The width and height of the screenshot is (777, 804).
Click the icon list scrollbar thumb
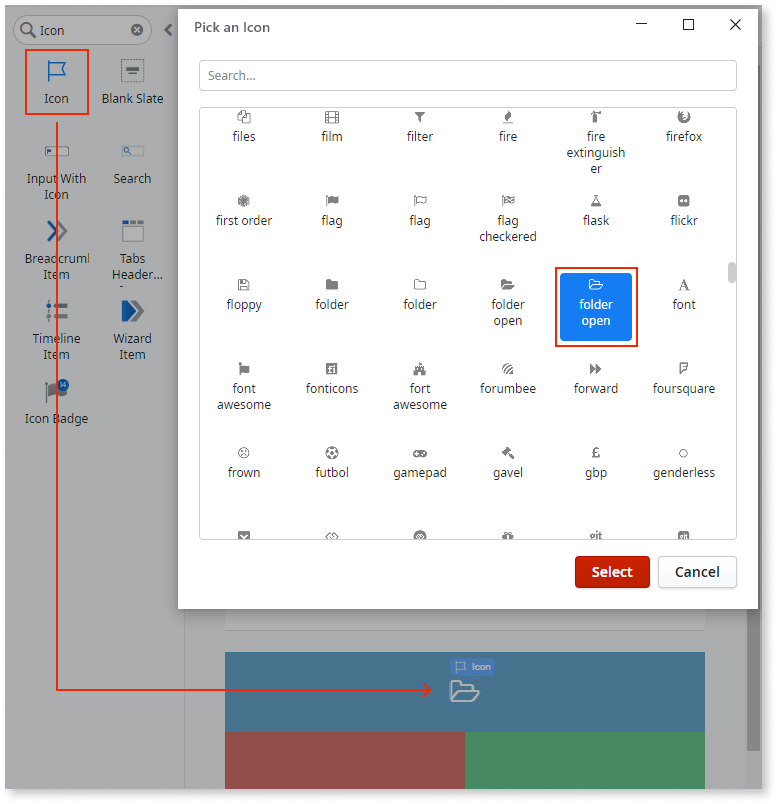[732, 272]
